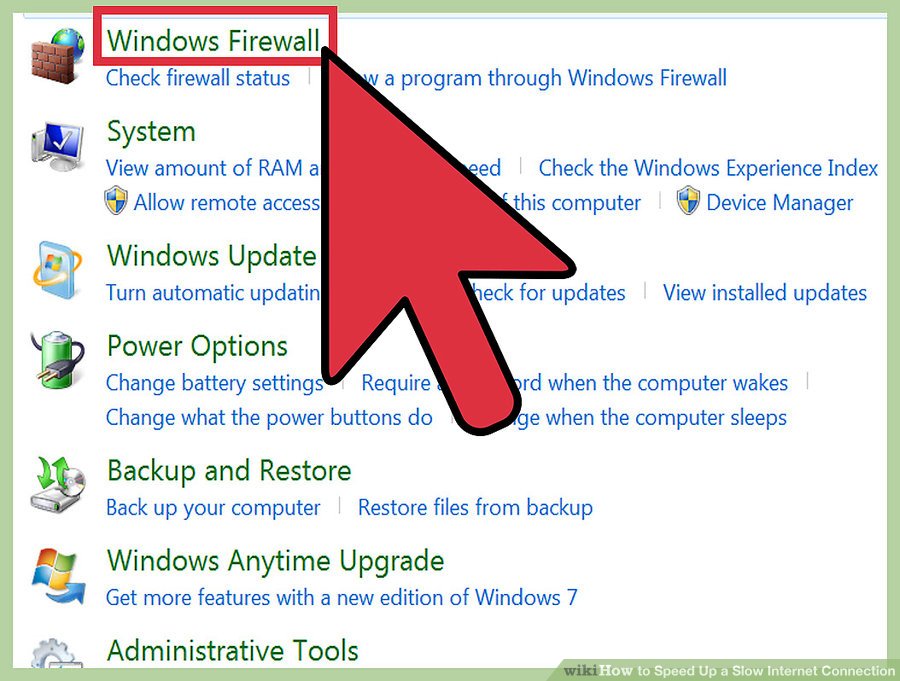Open Check the Windows Experience Index
Screen dimensions: 900x681
(708, 168)
